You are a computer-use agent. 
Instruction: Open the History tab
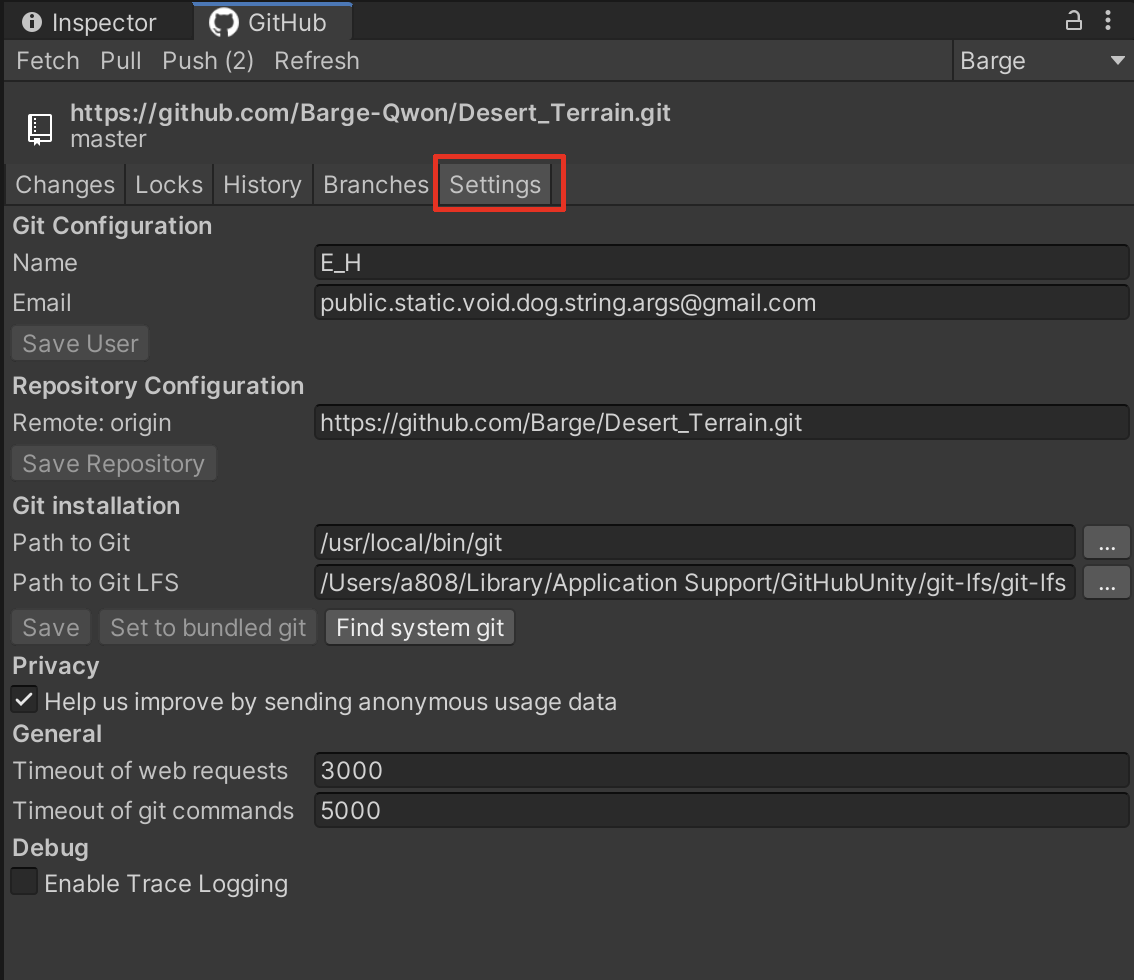click(x=262, y=185)
